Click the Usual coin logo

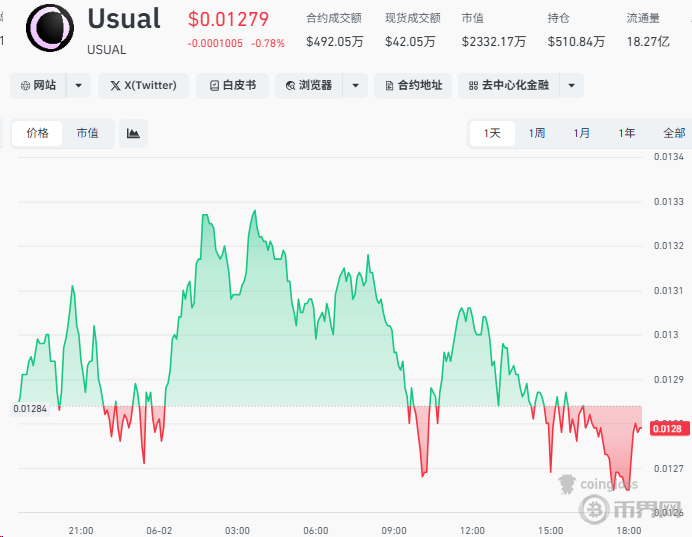[50, 28]
